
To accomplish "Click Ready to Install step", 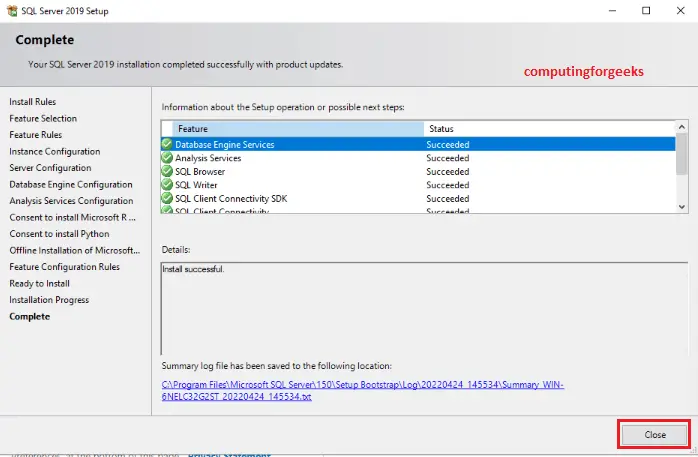I will [40, 283].
